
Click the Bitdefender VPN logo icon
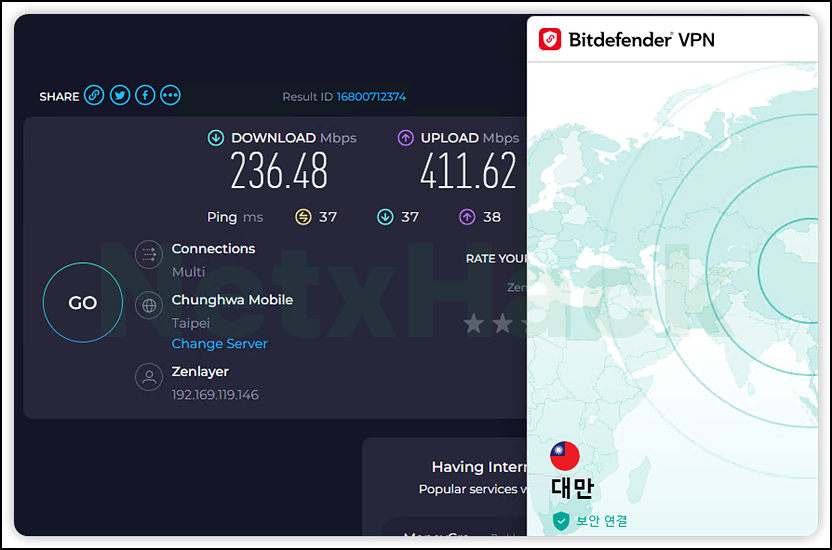pyautogui.click(x=550, y=39)
